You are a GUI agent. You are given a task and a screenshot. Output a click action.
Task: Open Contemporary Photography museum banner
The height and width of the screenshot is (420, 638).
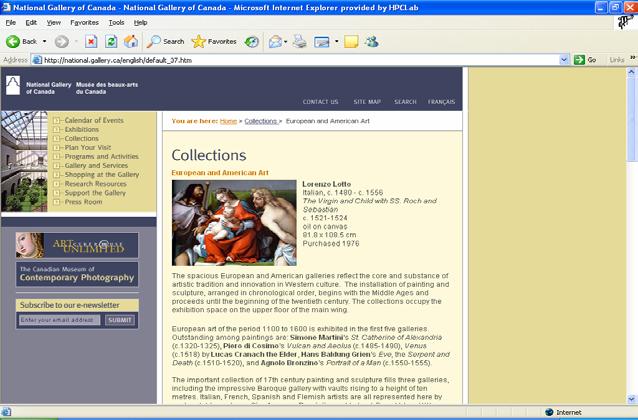point(77,274)
